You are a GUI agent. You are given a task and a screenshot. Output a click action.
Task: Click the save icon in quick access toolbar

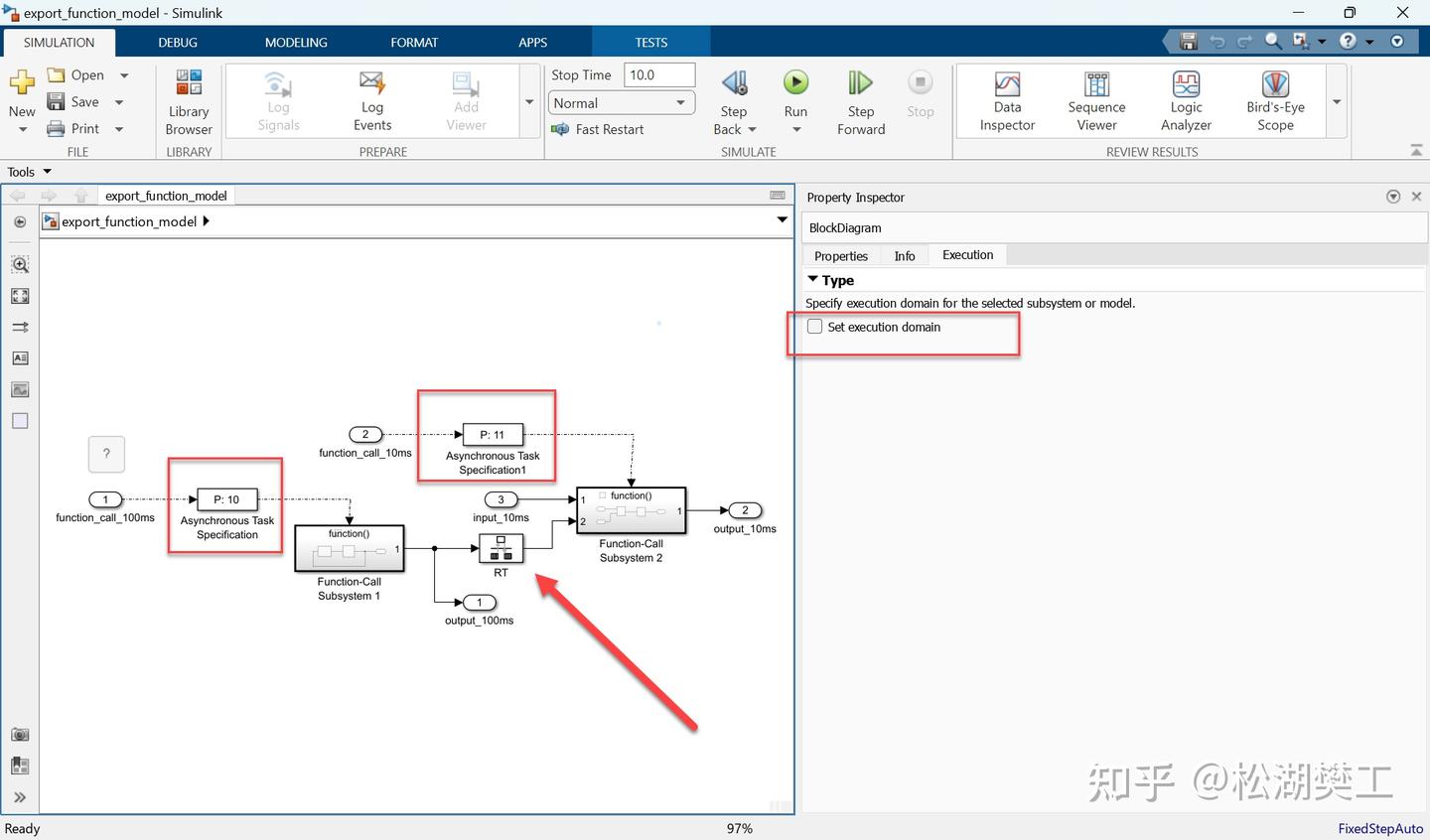(1189, 42)
